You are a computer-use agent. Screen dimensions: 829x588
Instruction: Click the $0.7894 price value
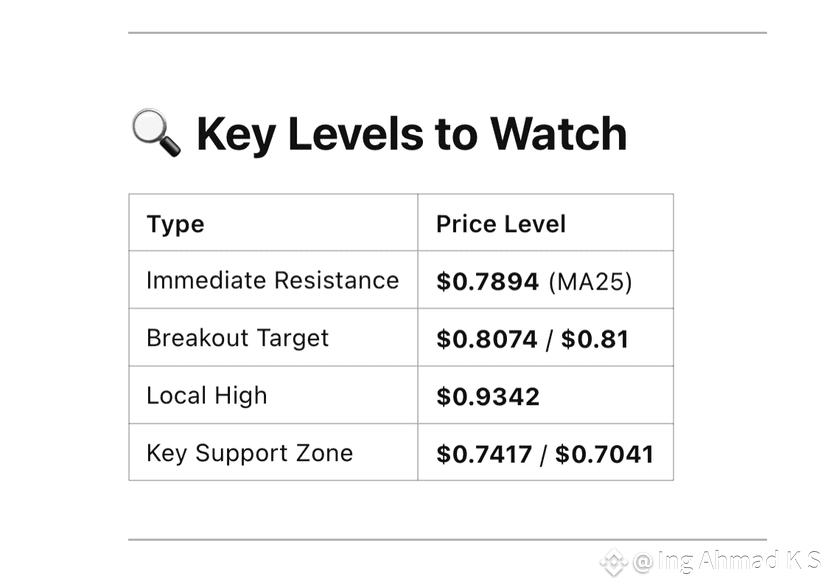[487, 281]
